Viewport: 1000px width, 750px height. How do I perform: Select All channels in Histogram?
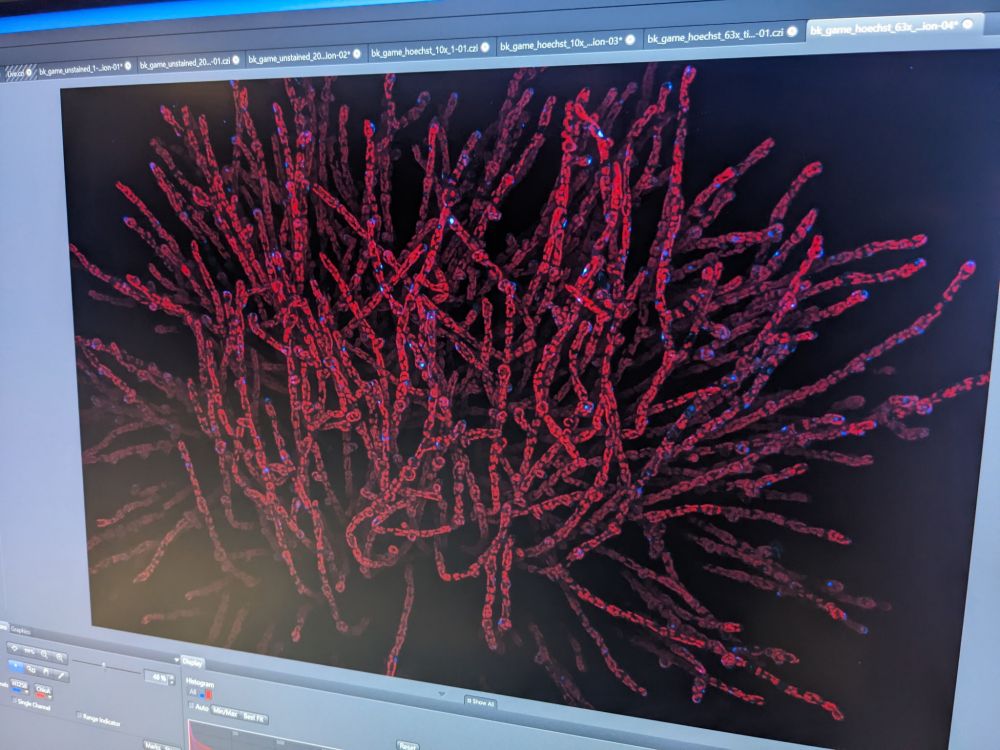pos(192,691)
